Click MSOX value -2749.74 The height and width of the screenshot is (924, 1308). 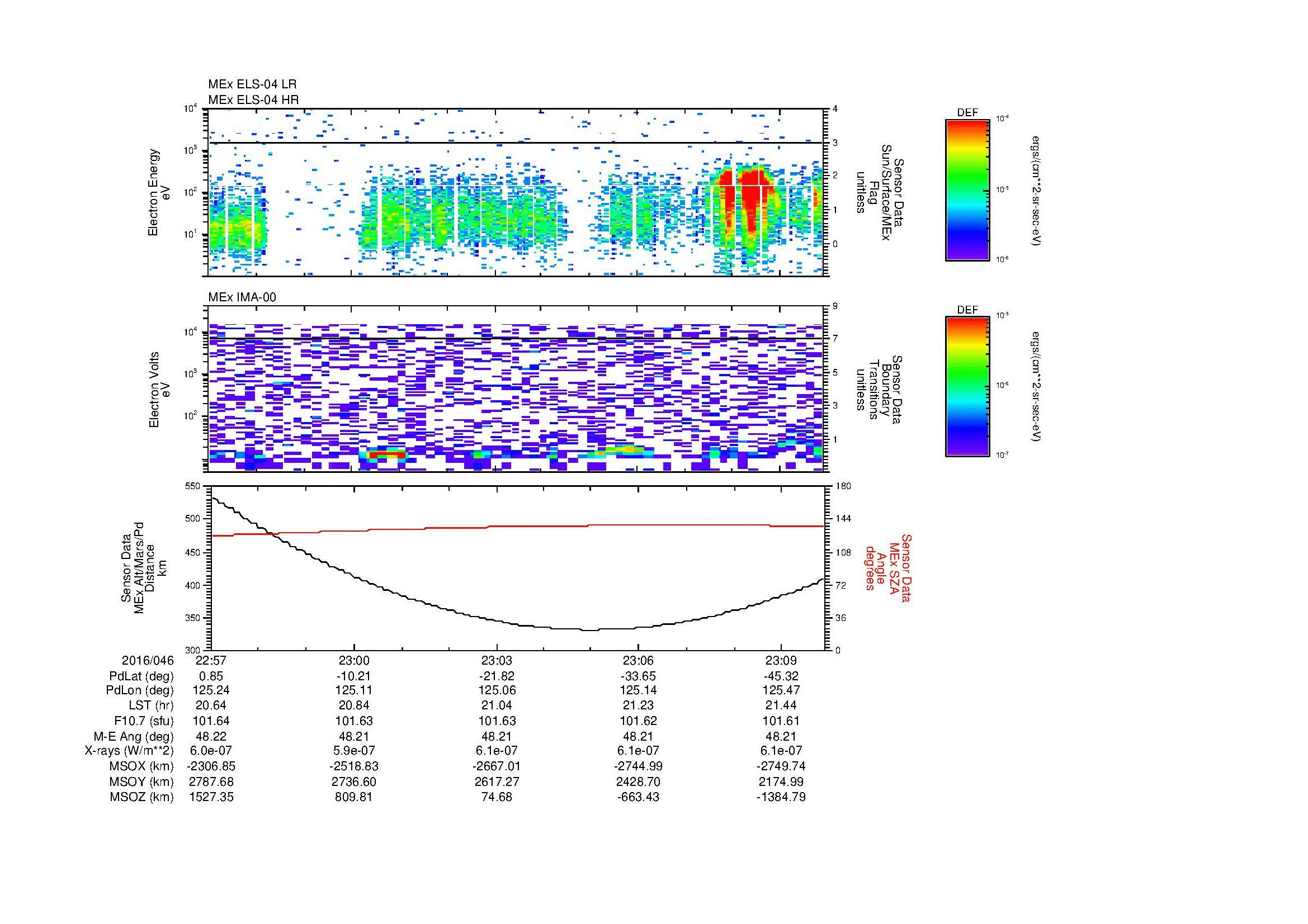781,766
